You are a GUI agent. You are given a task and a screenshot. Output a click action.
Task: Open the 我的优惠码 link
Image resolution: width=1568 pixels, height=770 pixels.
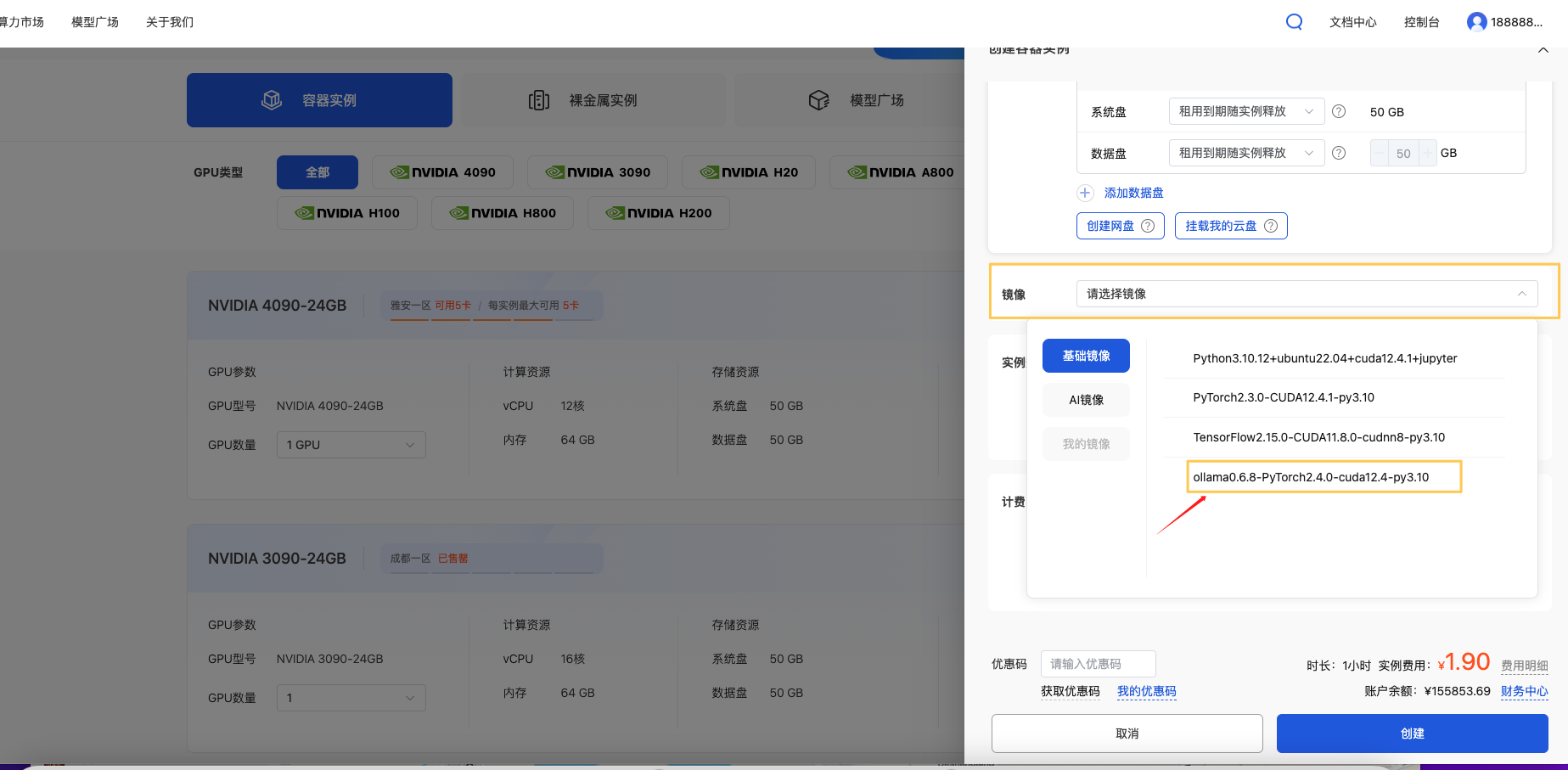[1146, 691]
